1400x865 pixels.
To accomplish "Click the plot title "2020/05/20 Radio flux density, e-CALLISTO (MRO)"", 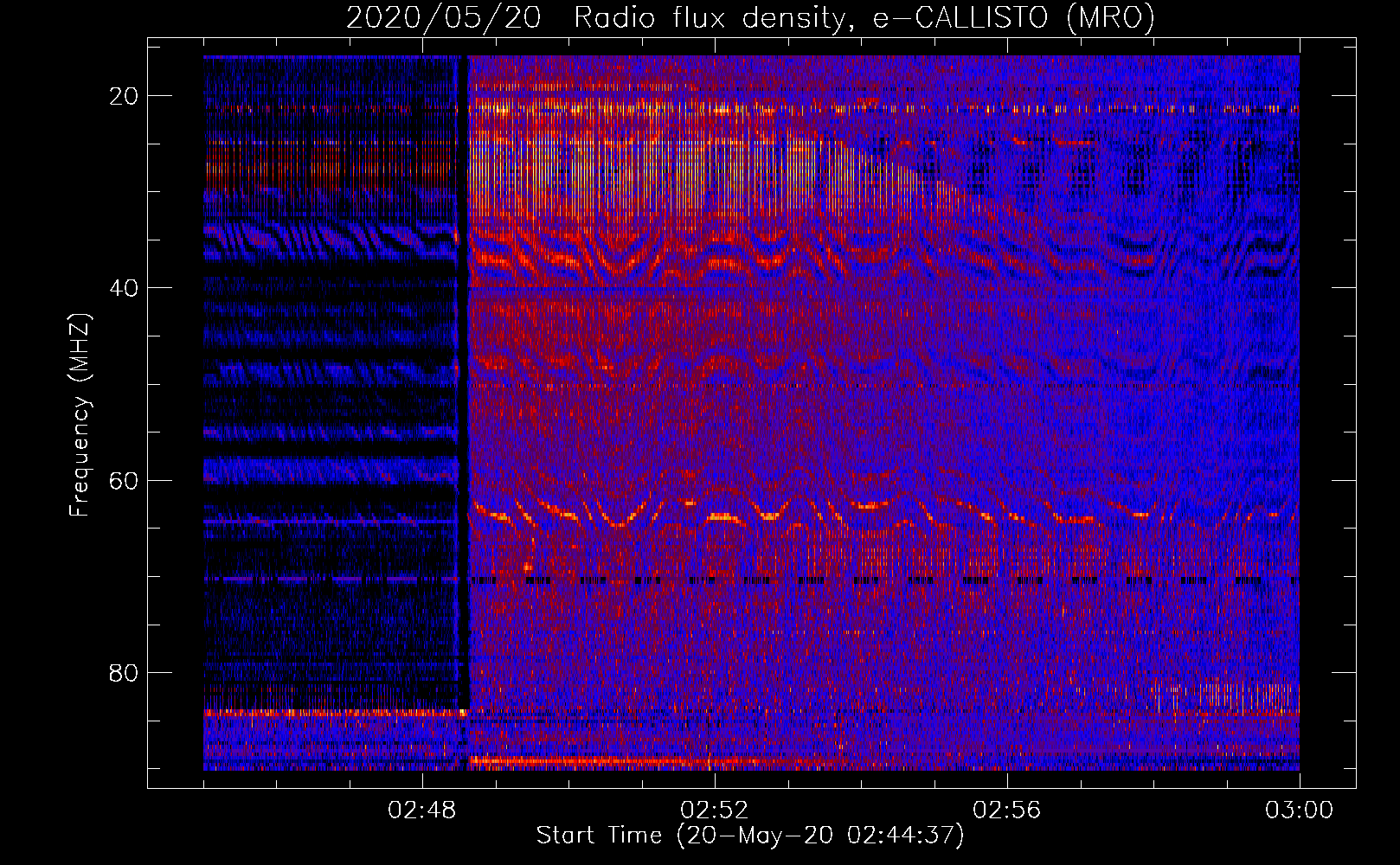I will pyautogui.click(x=750, y=18).
